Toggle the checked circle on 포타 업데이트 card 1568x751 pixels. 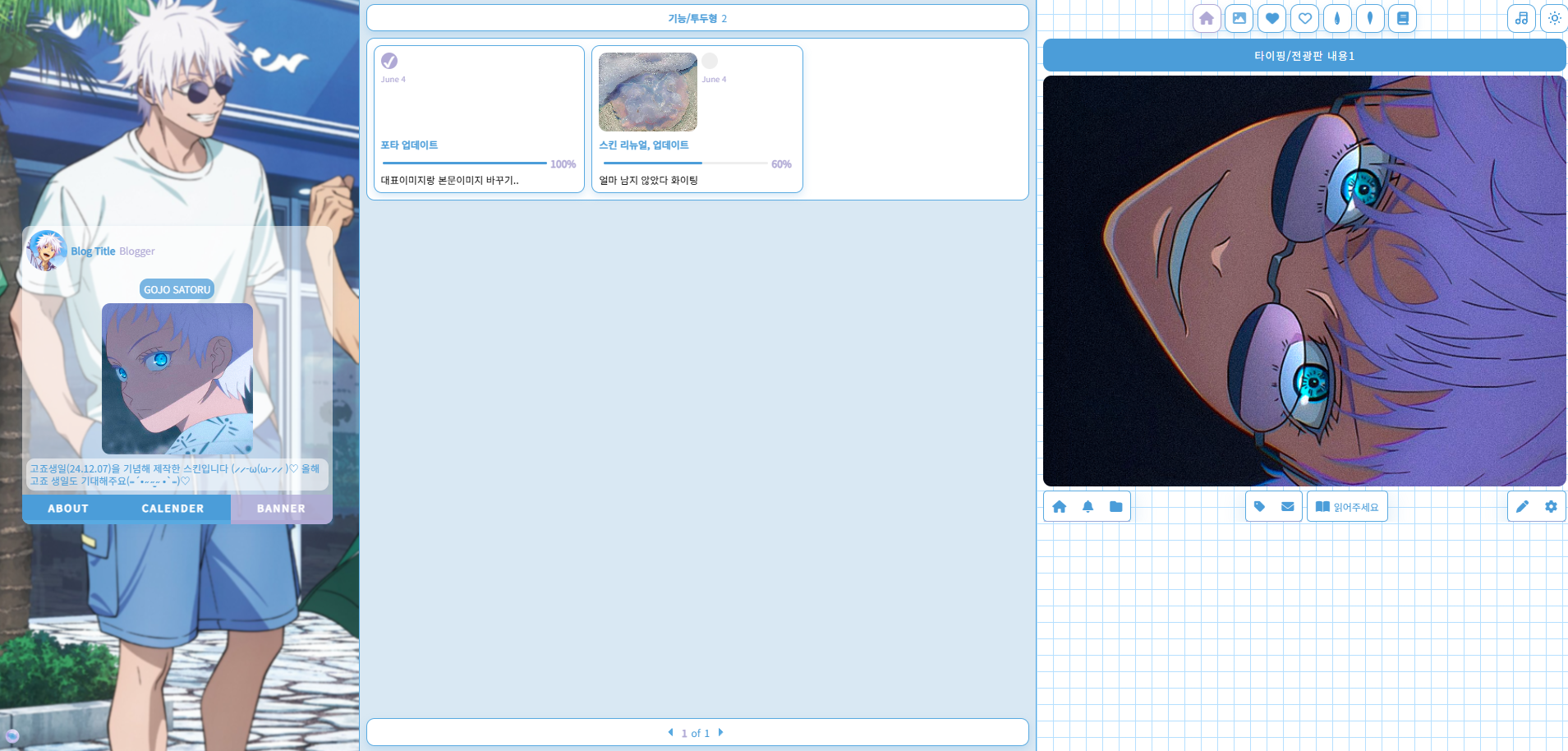click(389, 61)
